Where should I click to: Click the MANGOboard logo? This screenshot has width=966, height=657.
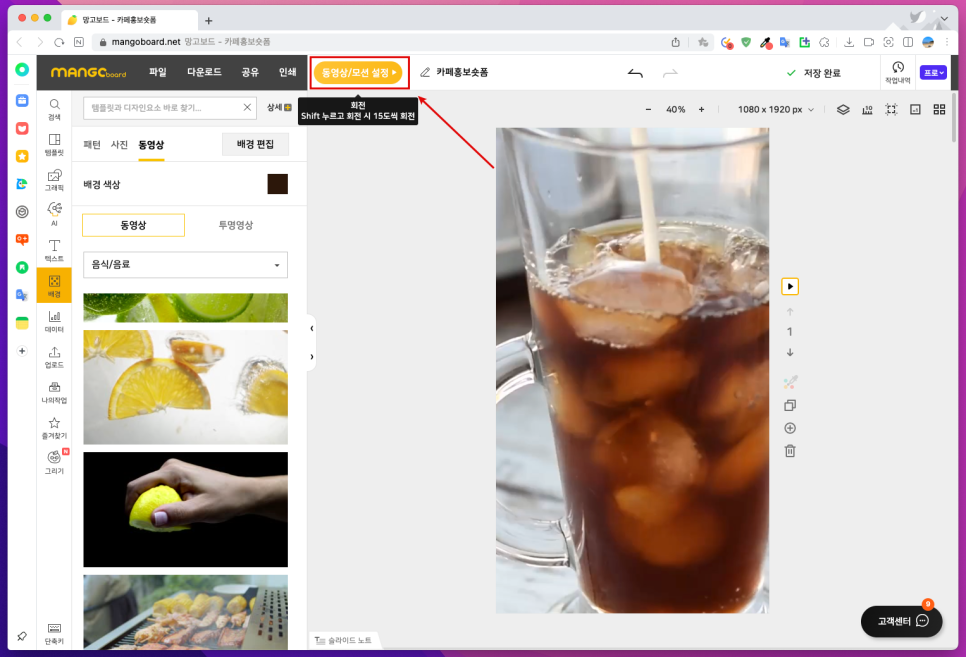coord(89,72)
